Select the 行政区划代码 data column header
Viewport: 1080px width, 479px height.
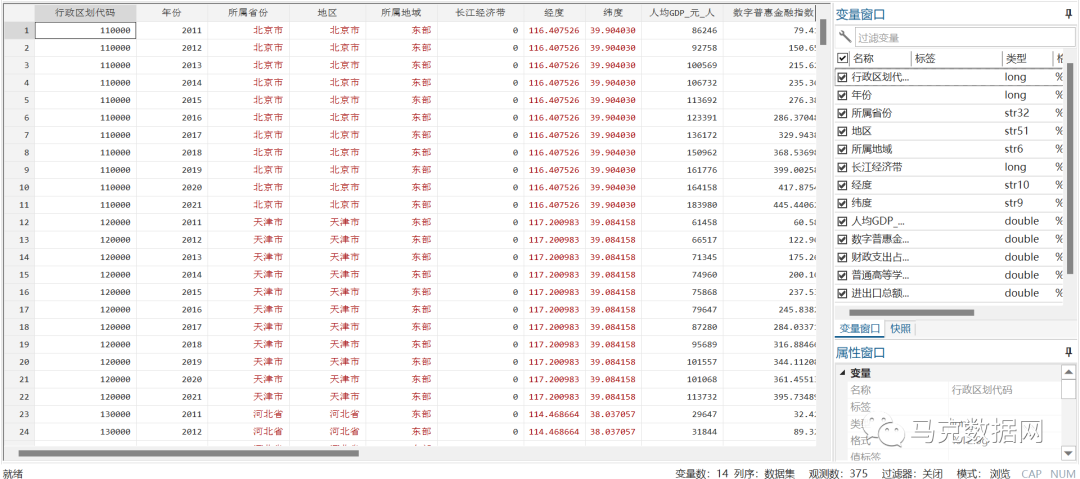click(85, 12)
